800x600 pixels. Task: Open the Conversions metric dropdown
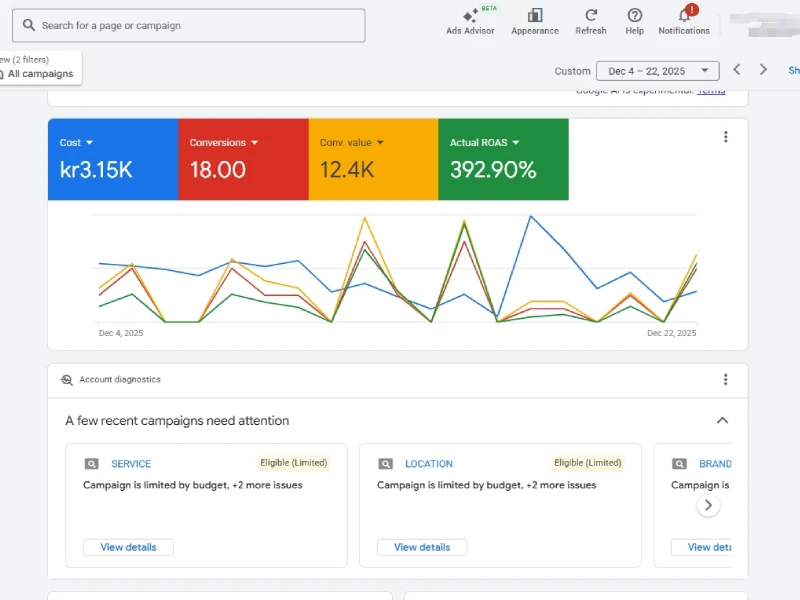click(254, 143)
